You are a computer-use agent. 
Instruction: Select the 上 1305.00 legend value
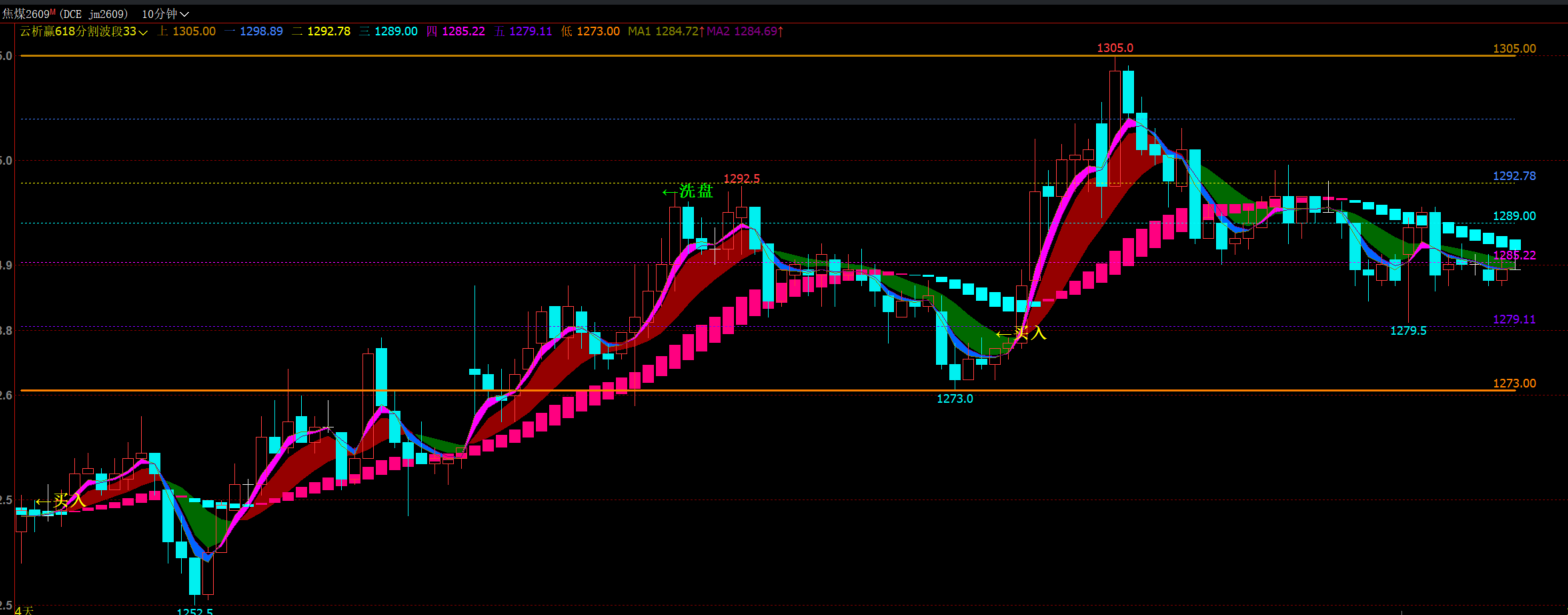tap(186, 32)
